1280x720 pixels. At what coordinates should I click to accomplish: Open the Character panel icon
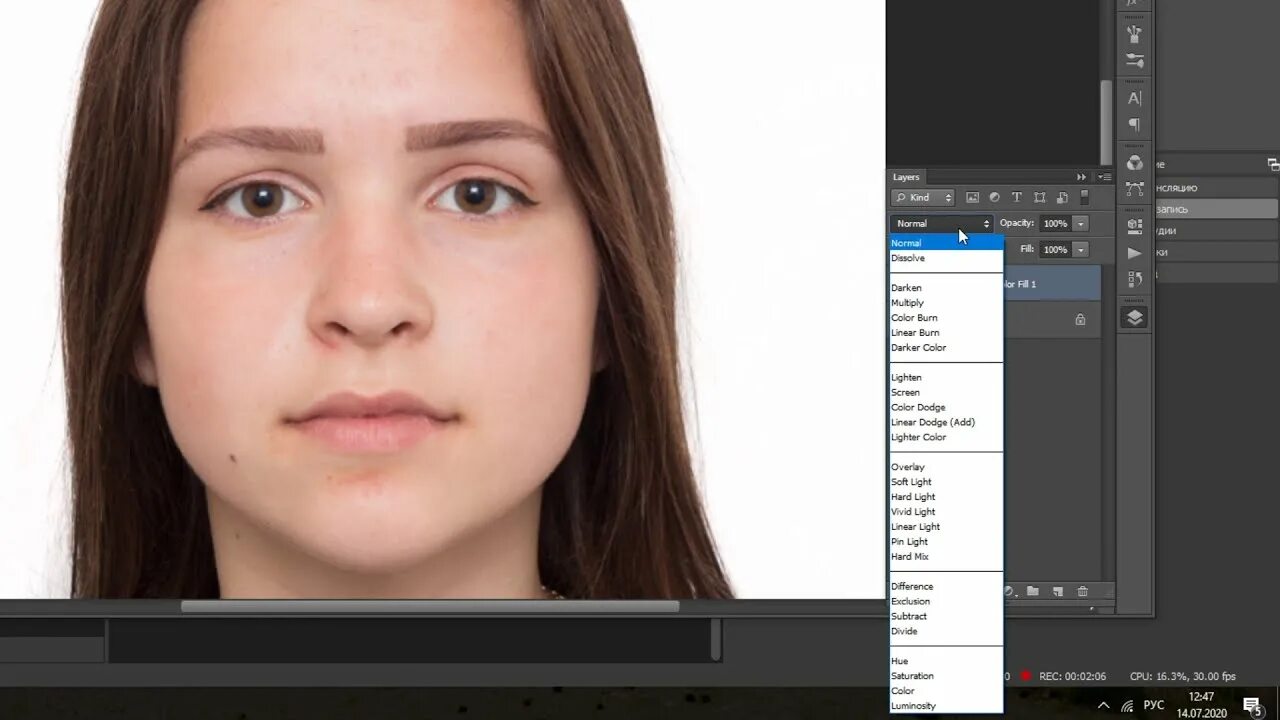(1134, 98)
